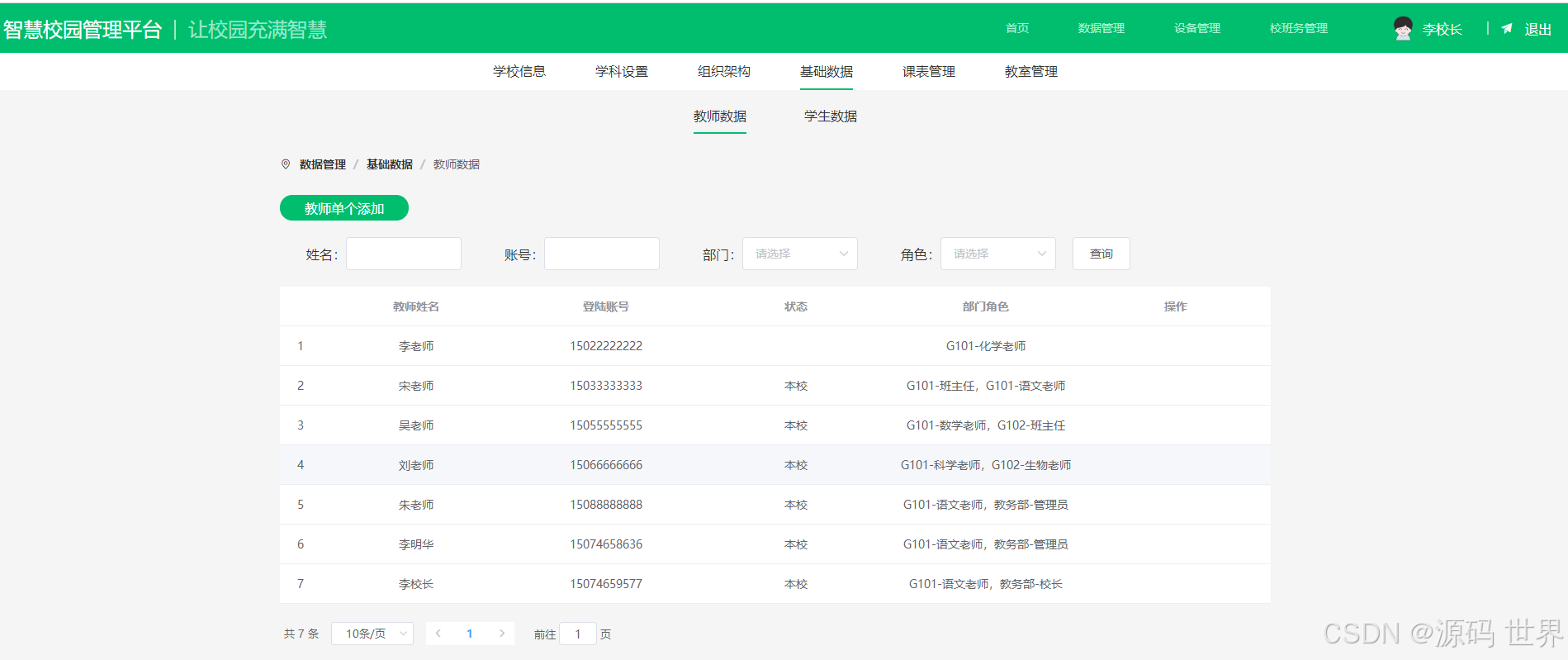Switch to 组织架构 tab

coord(724,72)
